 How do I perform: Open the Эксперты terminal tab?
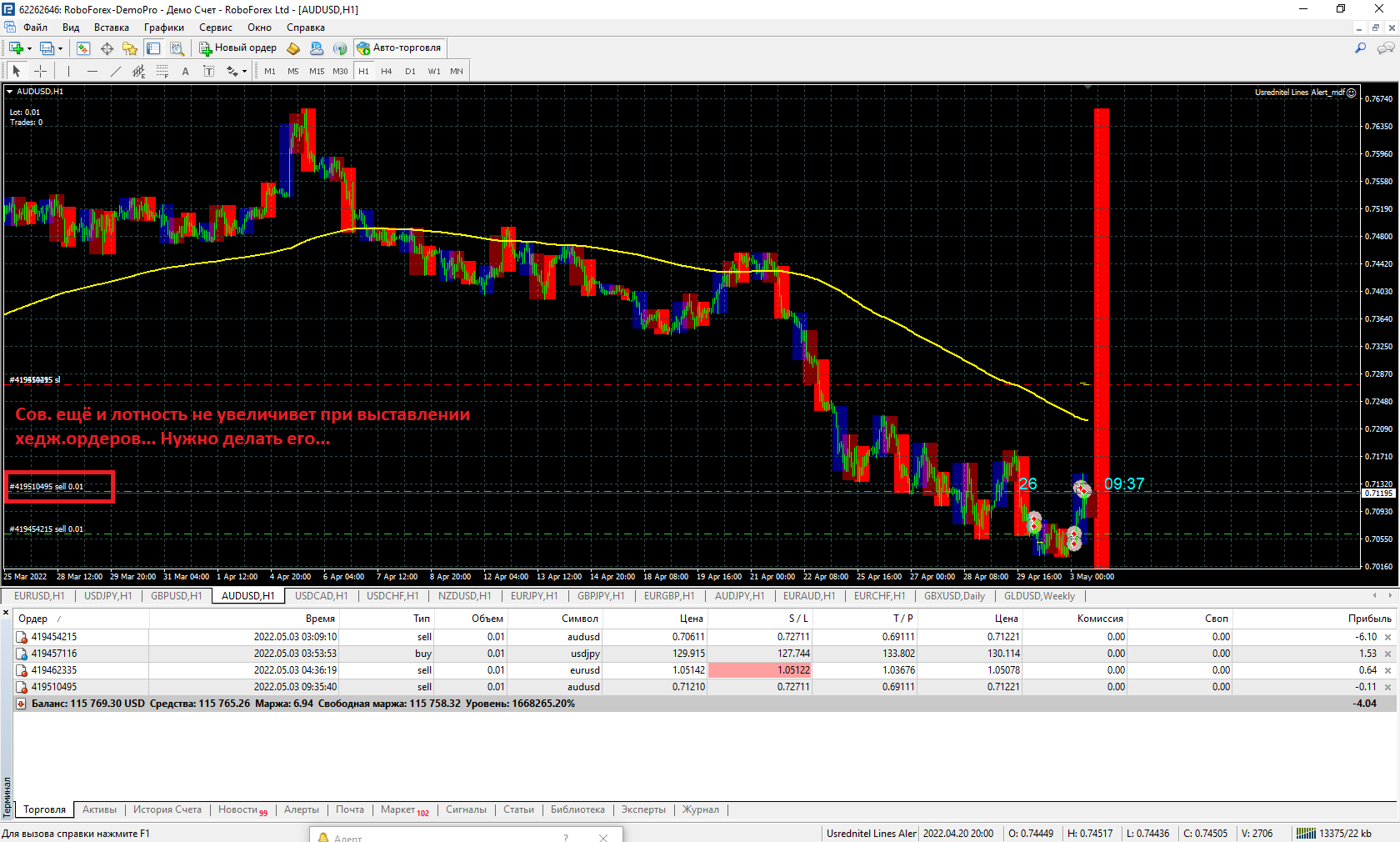(x=643, y=809)
